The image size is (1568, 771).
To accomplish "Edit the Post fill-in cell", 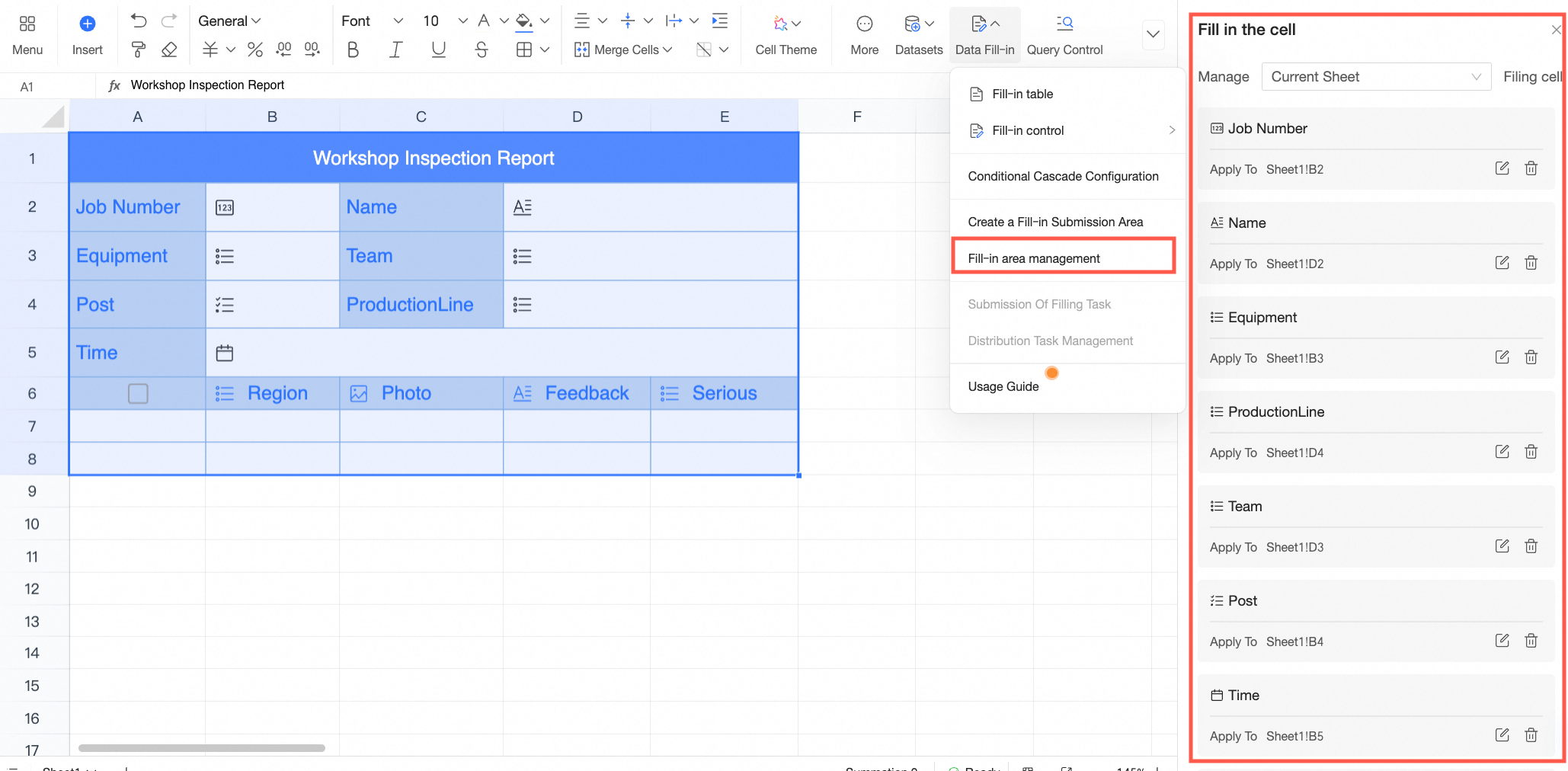I will [x=1502, y=641].
